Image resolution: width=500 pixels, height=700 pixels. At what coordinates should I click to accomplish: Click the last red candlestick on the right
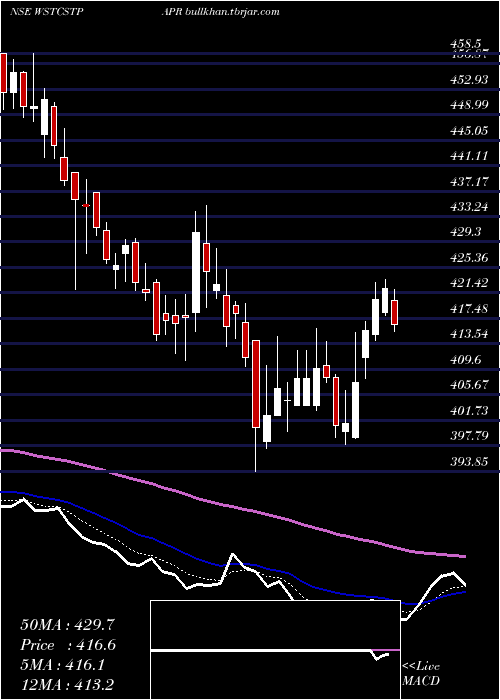point(395,312)
